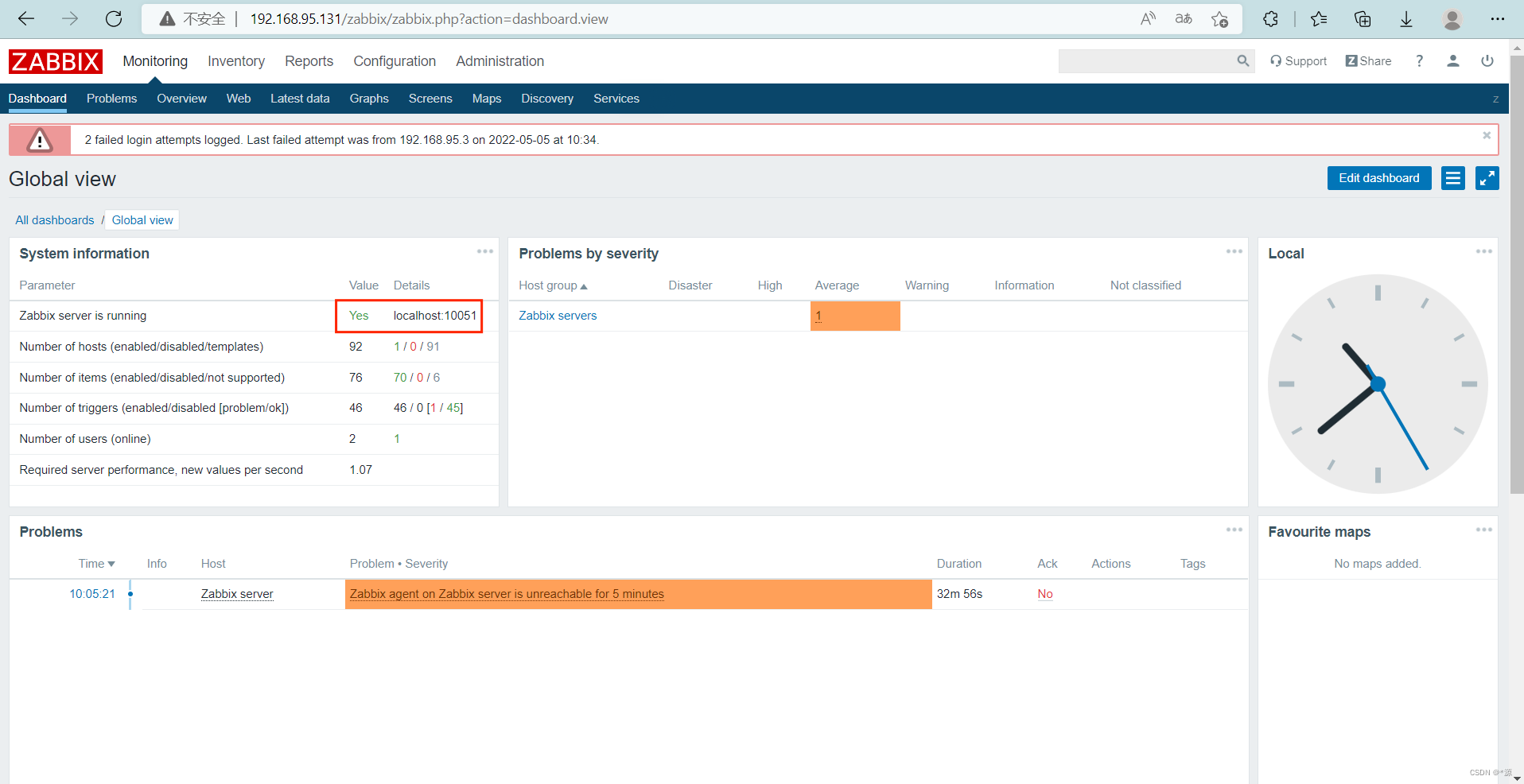This screenshot has width=1524, height=784.
Task: Click the browser forward arrow
Action: click(70, 19)
